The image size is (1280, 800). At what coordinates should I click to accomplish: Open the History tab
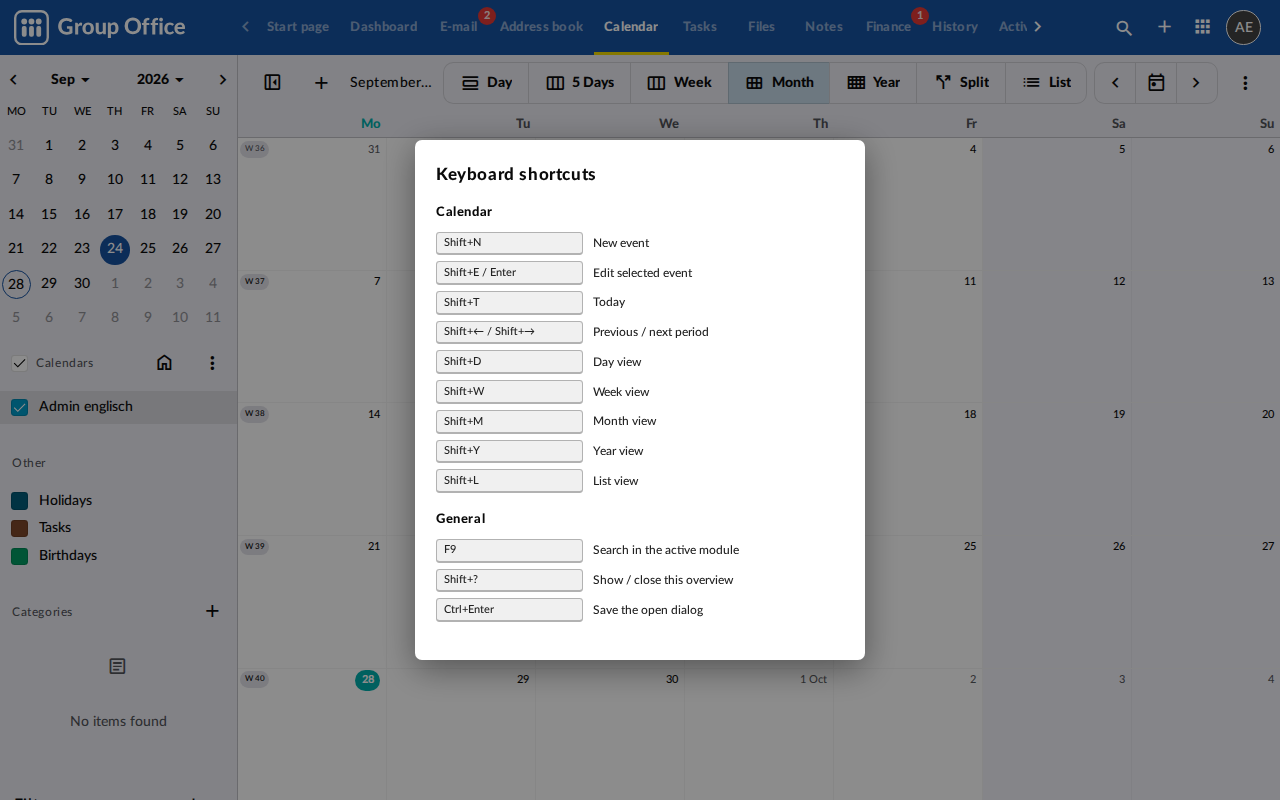point(955,27)
